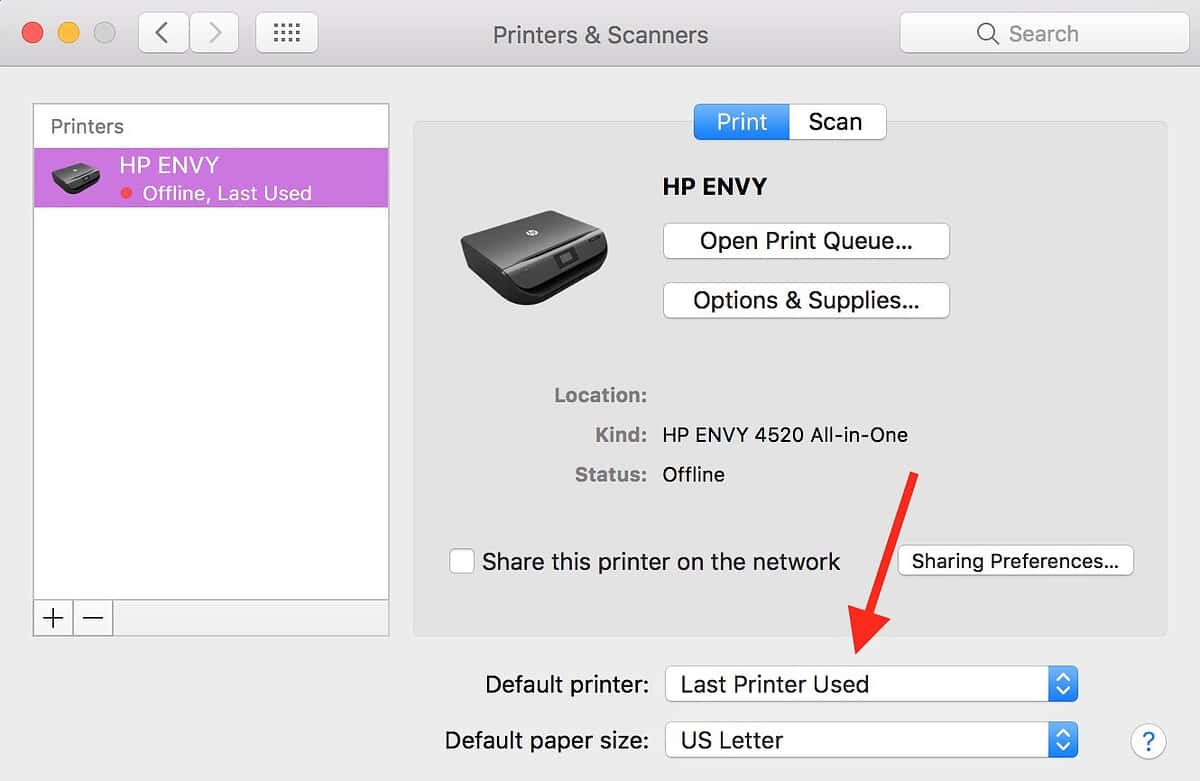The image size is (1200, 781).
Task: Click the HP ENVY printer icon in sidebar
Action: (x=75, y=178)
